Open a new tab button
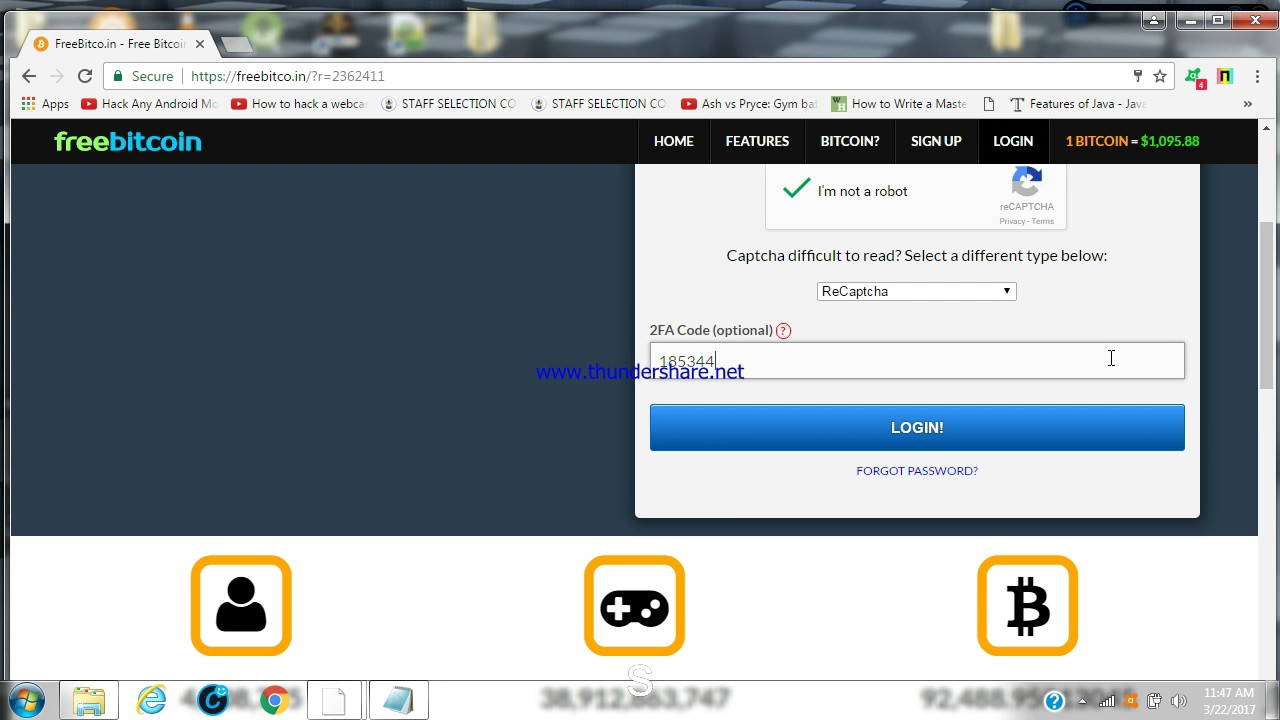1280x720 pixels. [x=236, y=44]
